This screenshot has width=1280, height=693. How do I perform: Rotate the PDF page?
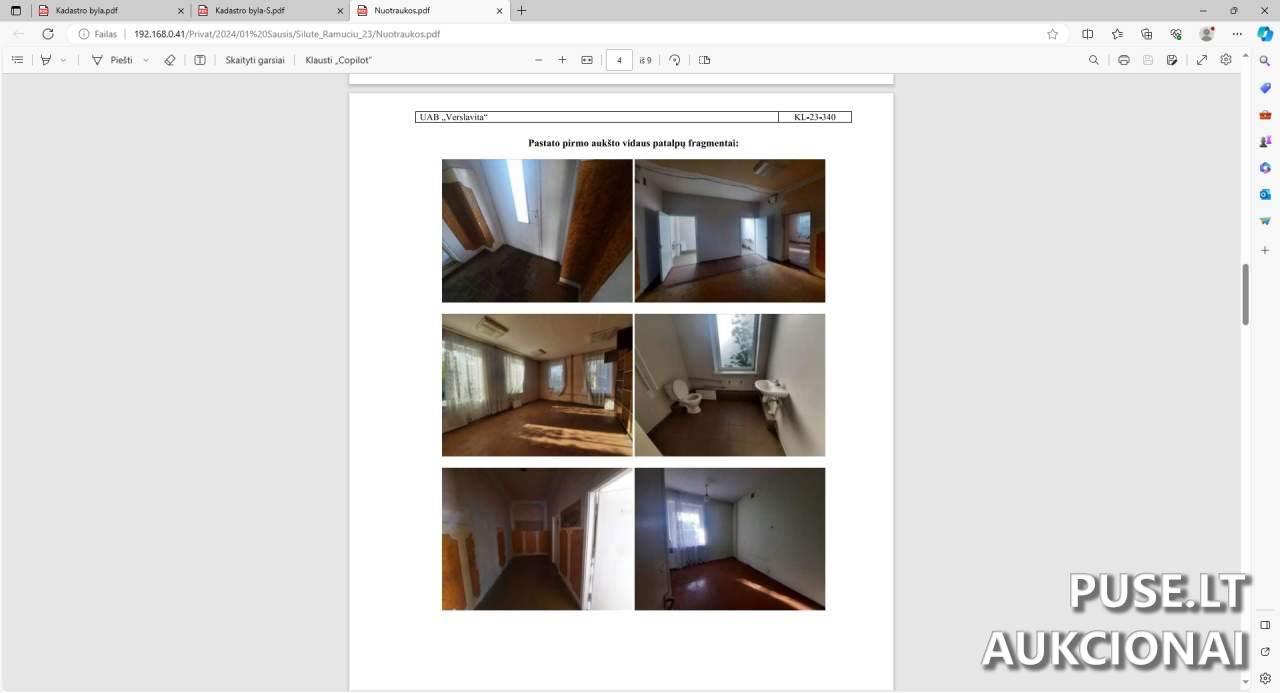tap(675, 60)
